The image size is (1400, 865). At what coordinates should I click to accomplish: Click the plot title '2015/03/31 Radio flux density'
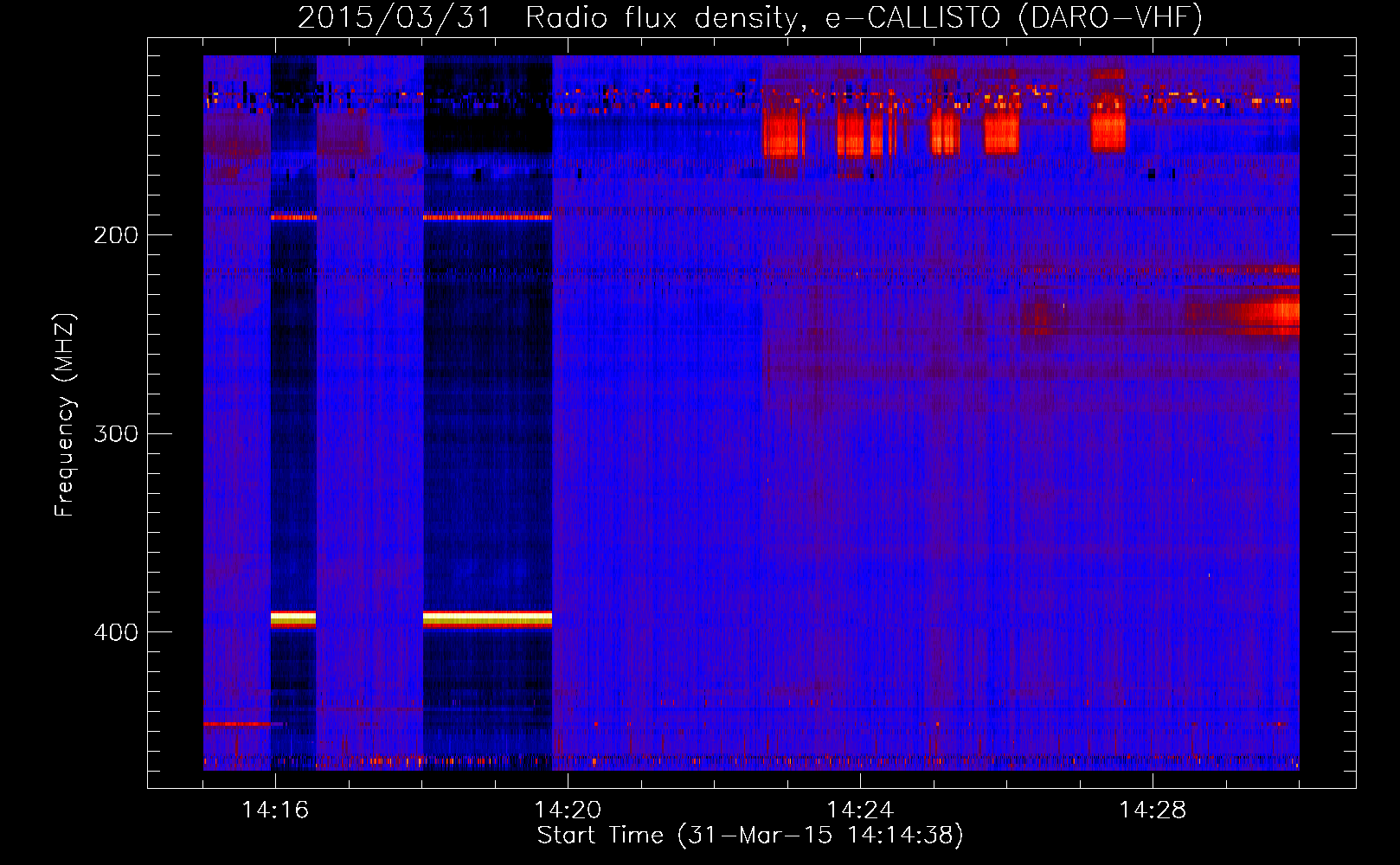coord(554,17)
